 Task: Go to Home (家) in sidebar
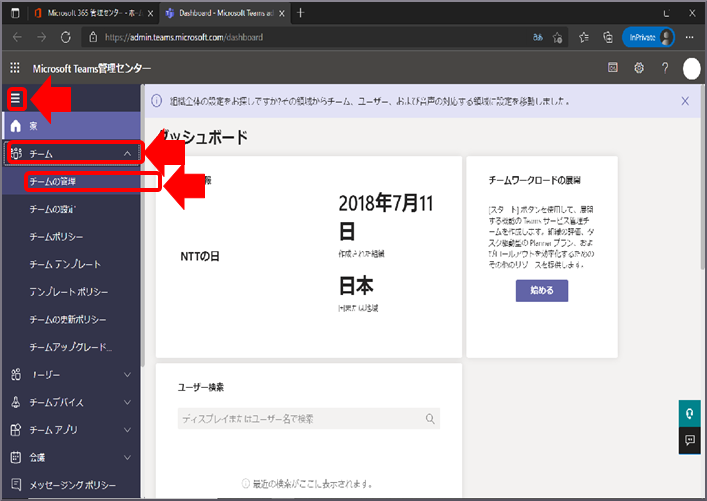click(71, 126)
